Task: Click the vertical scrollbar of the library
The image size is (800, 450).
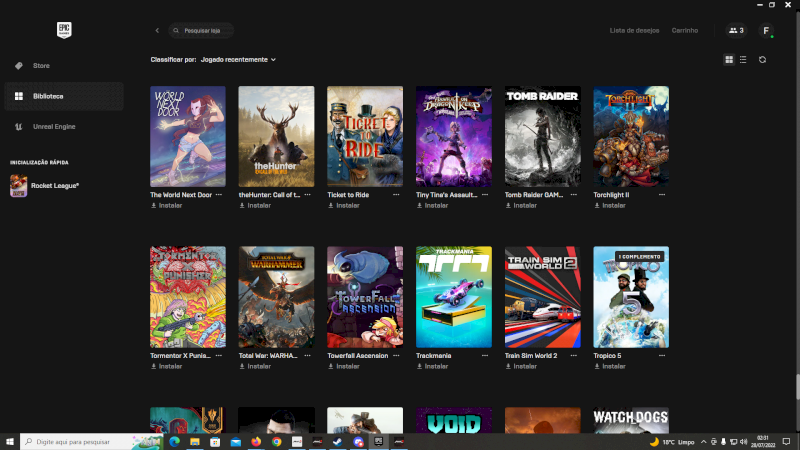Action: point(797,385)
